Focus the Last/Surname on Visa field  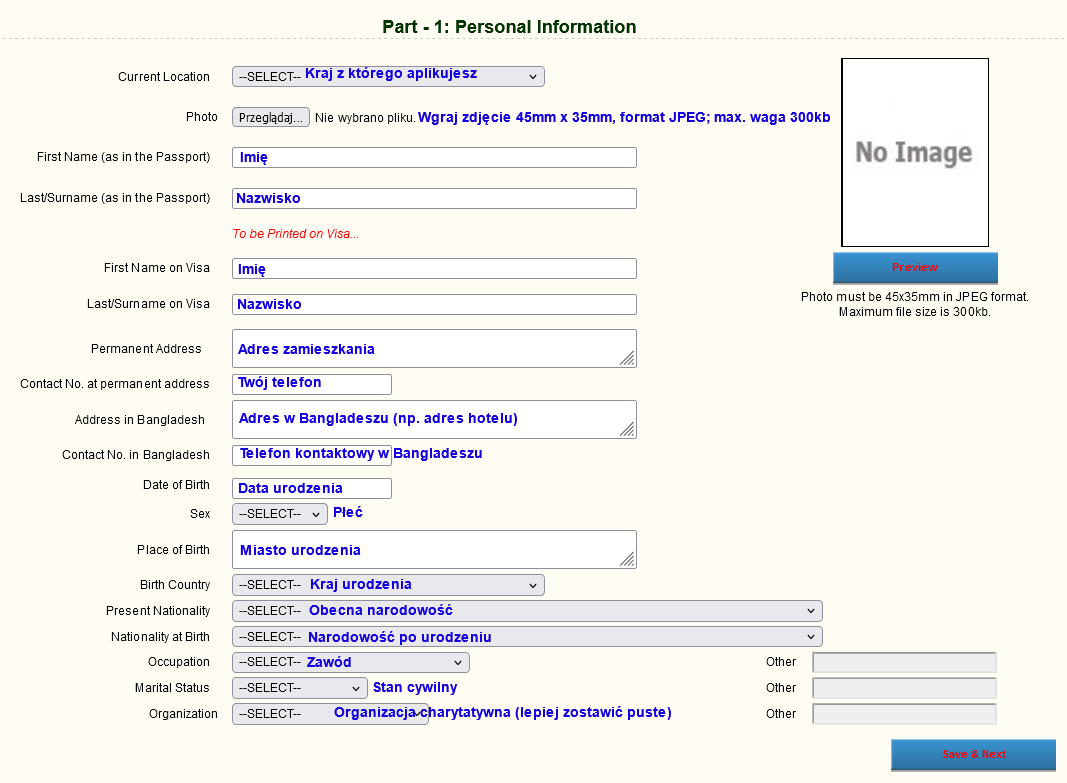tap(434, 305)
